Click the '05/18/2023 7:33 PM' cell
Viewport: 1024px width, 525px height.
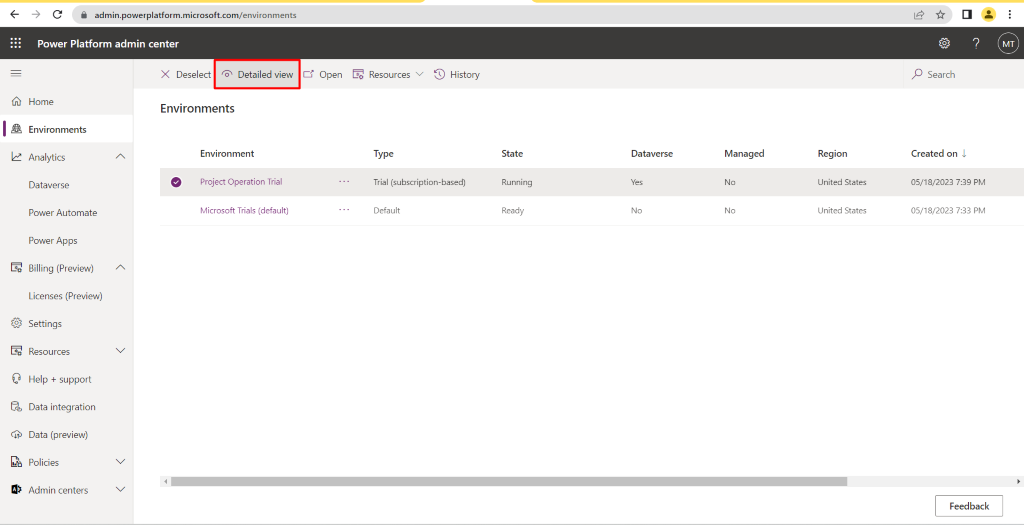click(948, 210)
